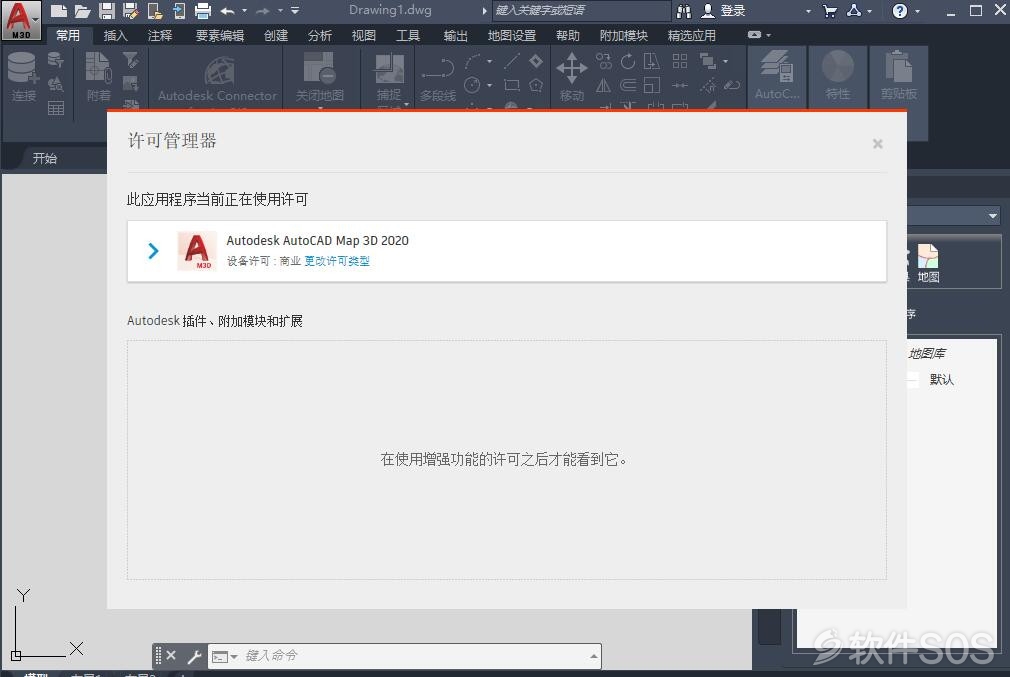Click the 更改许可类型 link
The width and height of the screenshot is (1010, 677).
[337, 261]
